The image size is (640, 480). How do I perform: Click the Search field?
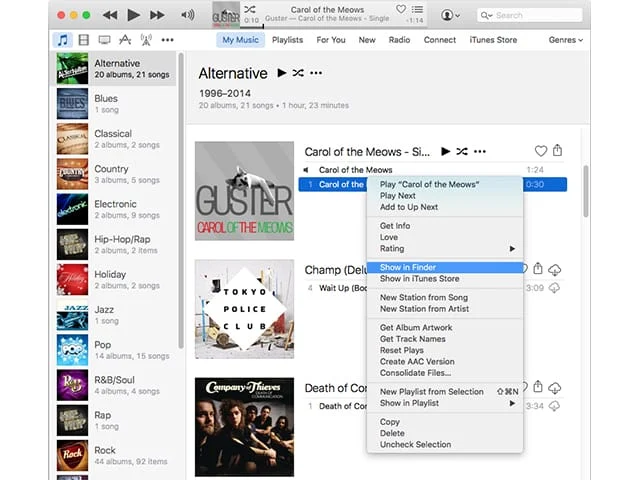point(529,16)
